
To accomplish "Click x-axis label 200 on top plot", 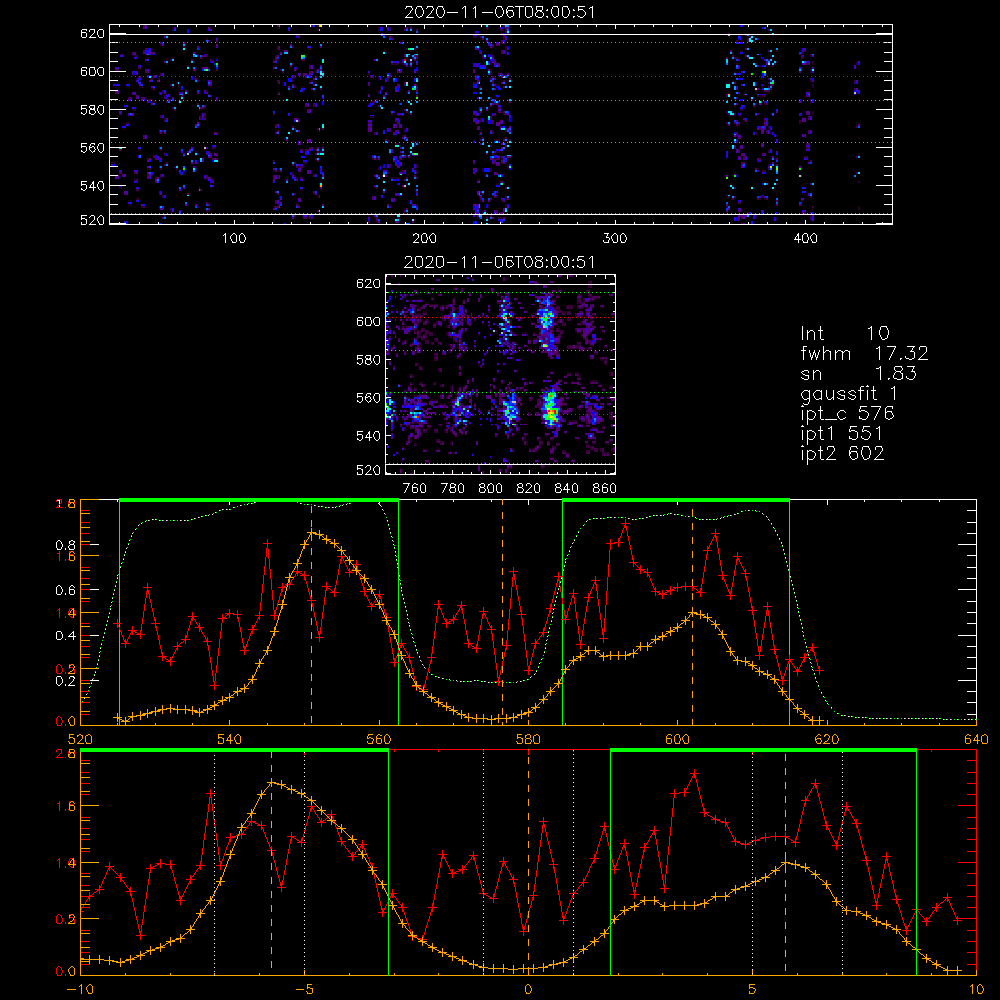I will [x=424, y=239].
